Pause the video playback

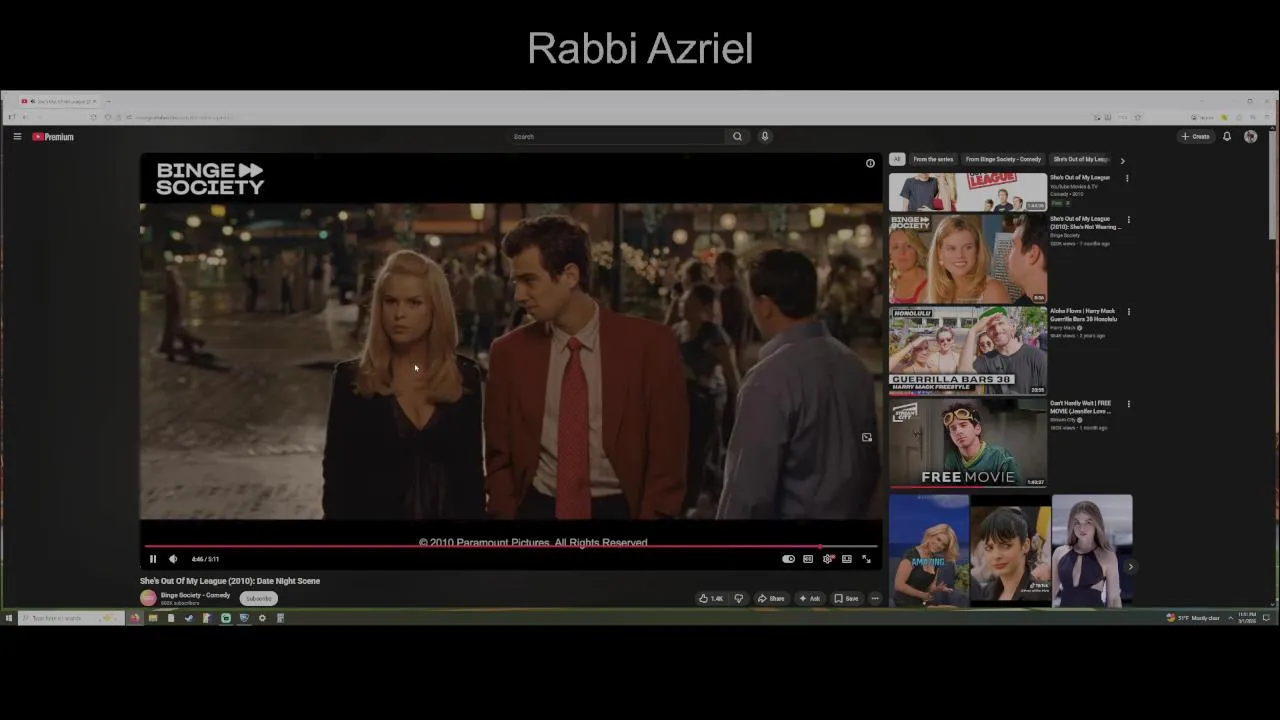(x=153, y=559)
